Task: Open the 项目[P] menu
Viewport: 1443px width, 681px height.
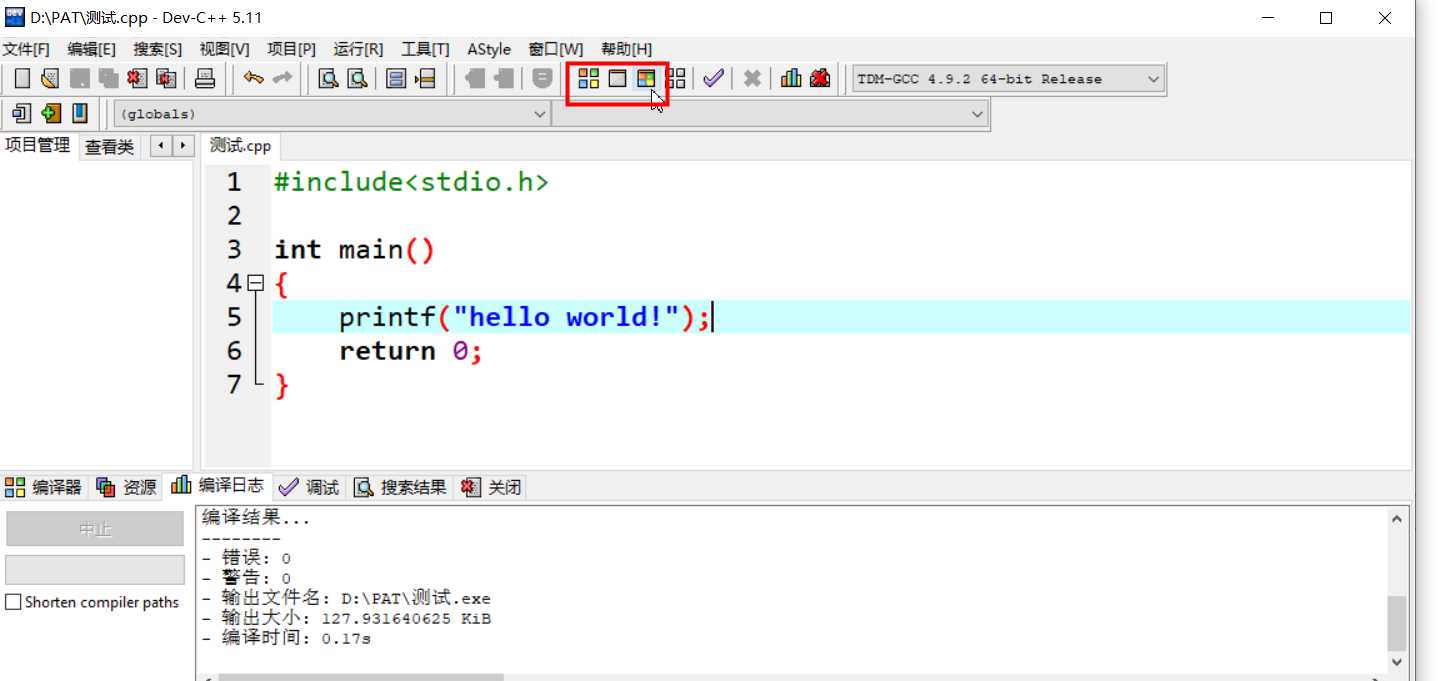Action: [291, 49]
